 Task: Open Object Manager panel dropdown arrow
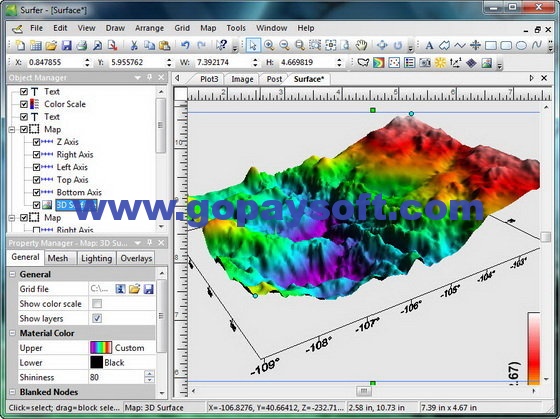[x=138, y=78]
